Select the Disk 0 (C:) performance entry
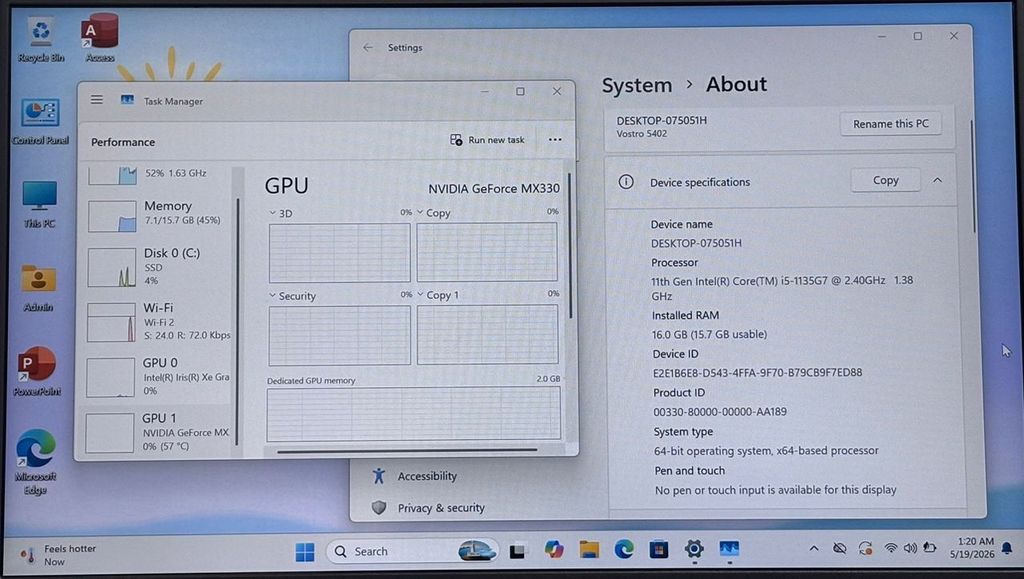The image size is (1024, 579). [x=157, y=266]
